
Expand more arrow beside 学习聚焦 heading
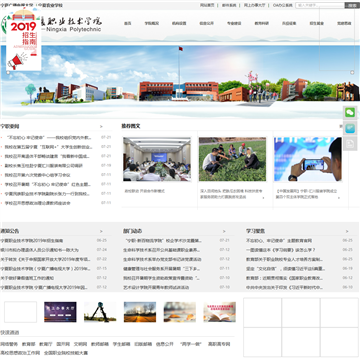pyautogui.click(x=347, y=231)
